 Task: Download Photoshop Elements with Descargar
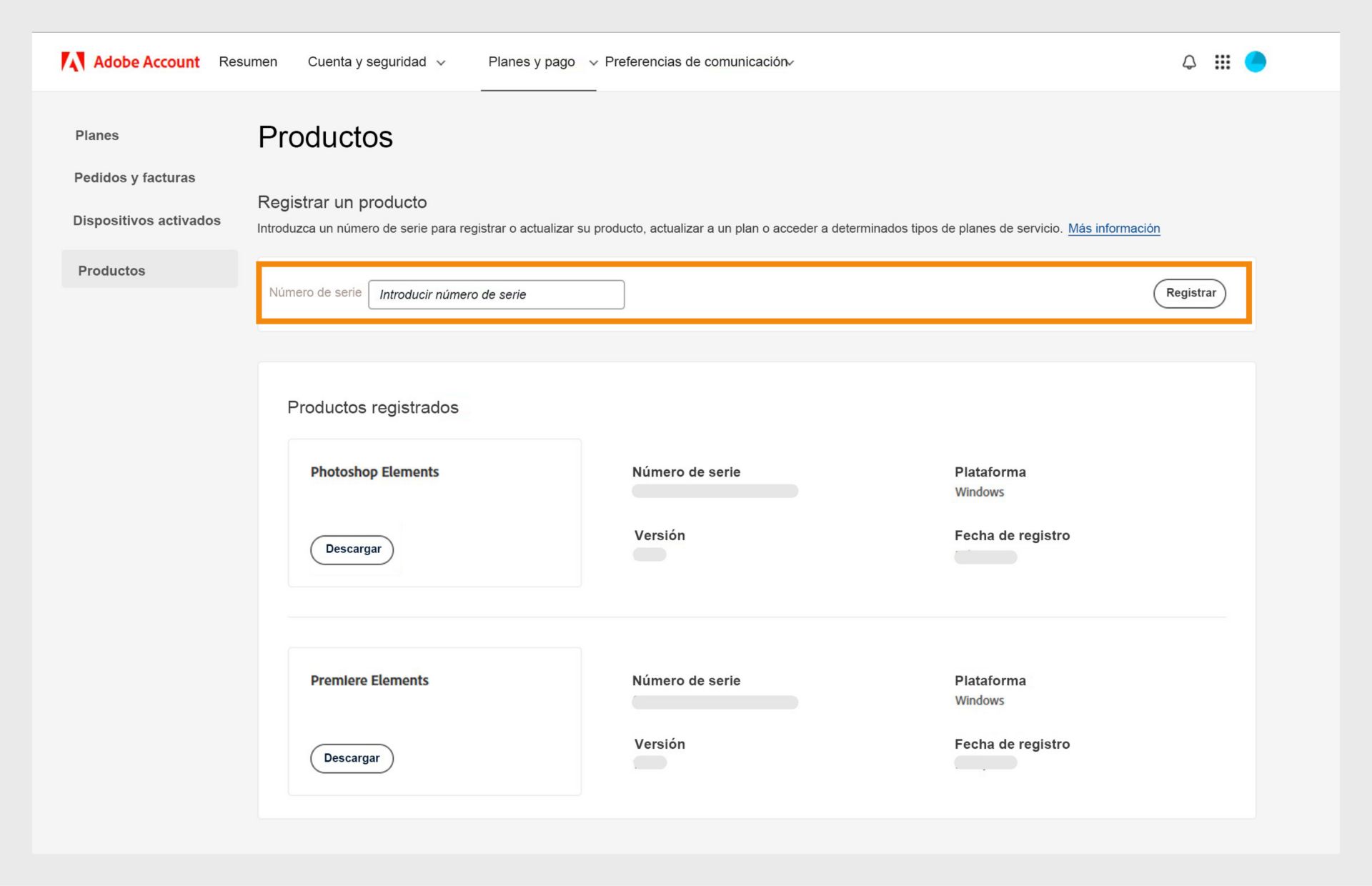click(x=352, y=549)
